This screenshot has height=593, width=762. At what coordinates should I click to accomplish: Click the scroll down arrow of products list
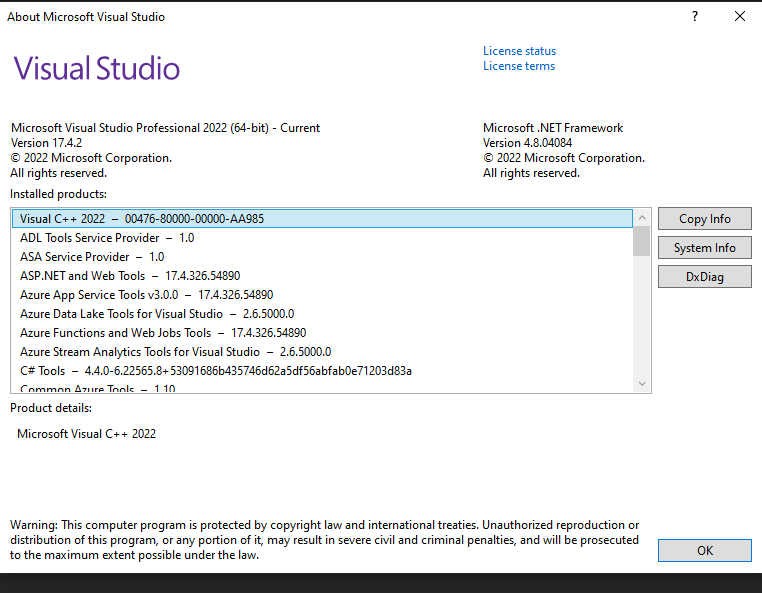(642, 384)
